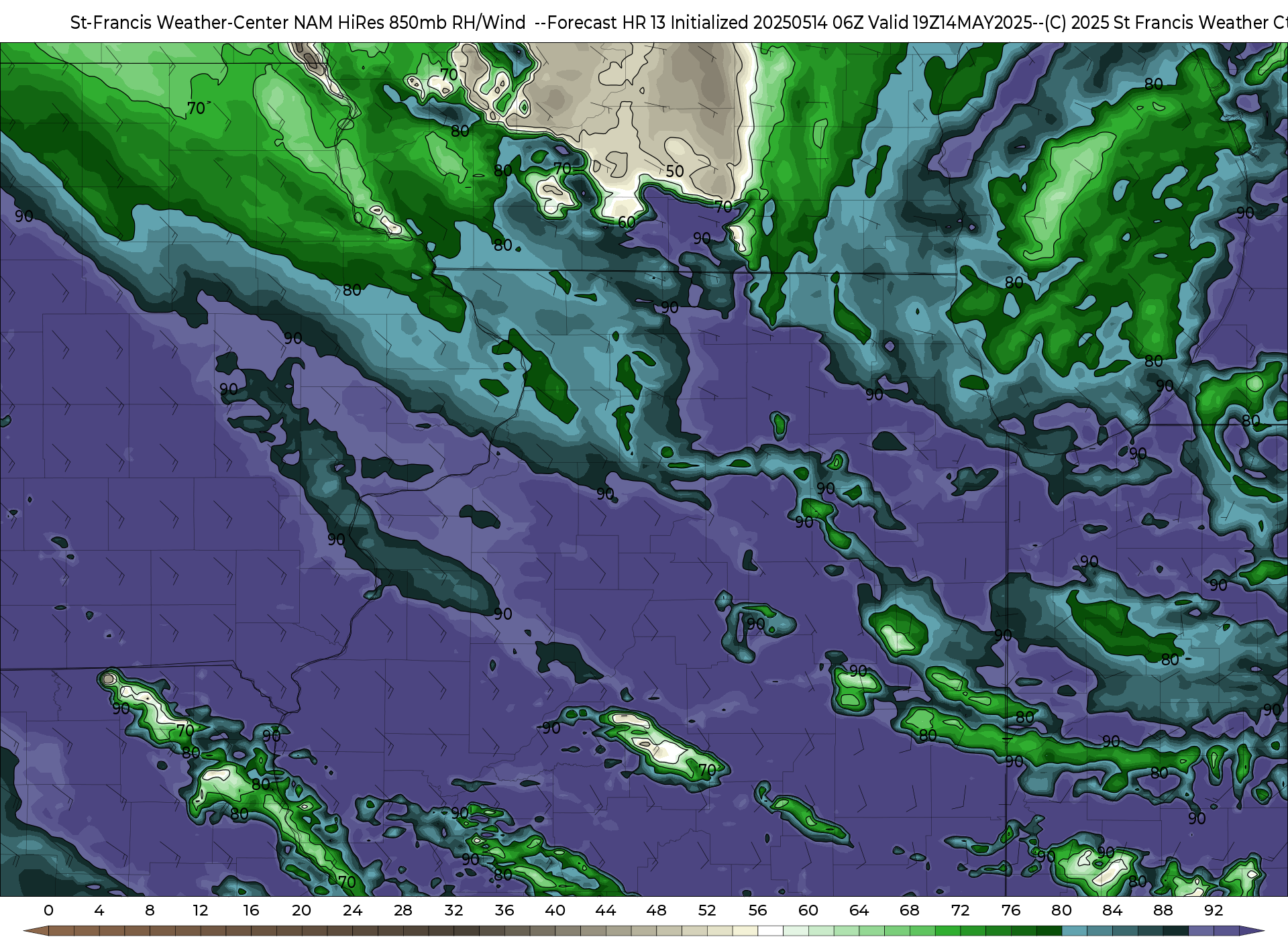The height and width of the screenshot is (939, 1288).
Task: Click the colorbar tick label 92
Action: [x=1214, y=910]
